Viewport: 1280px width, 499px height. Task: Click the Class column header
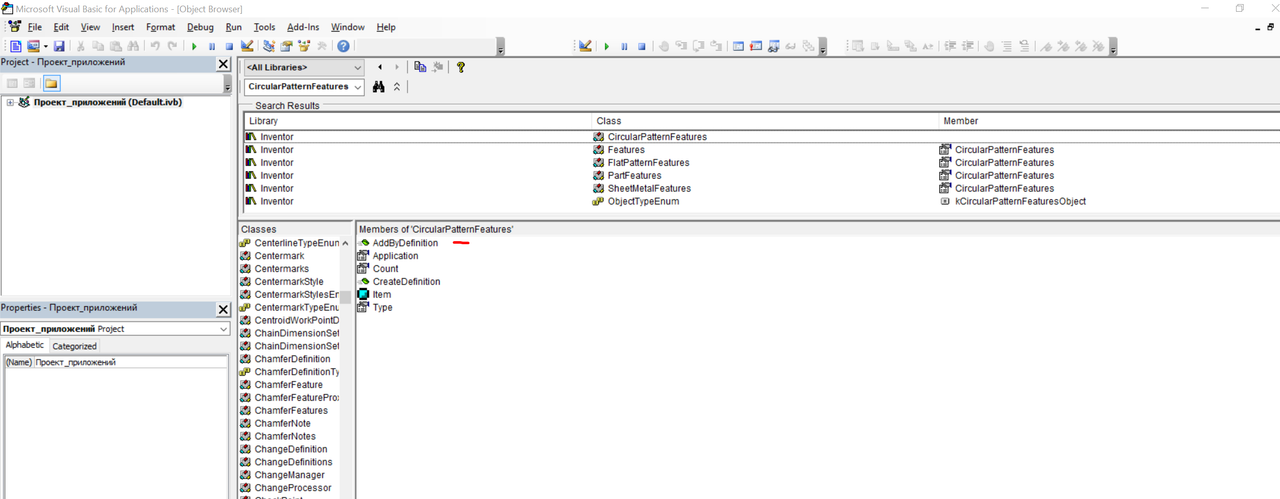tap(765, 121)
